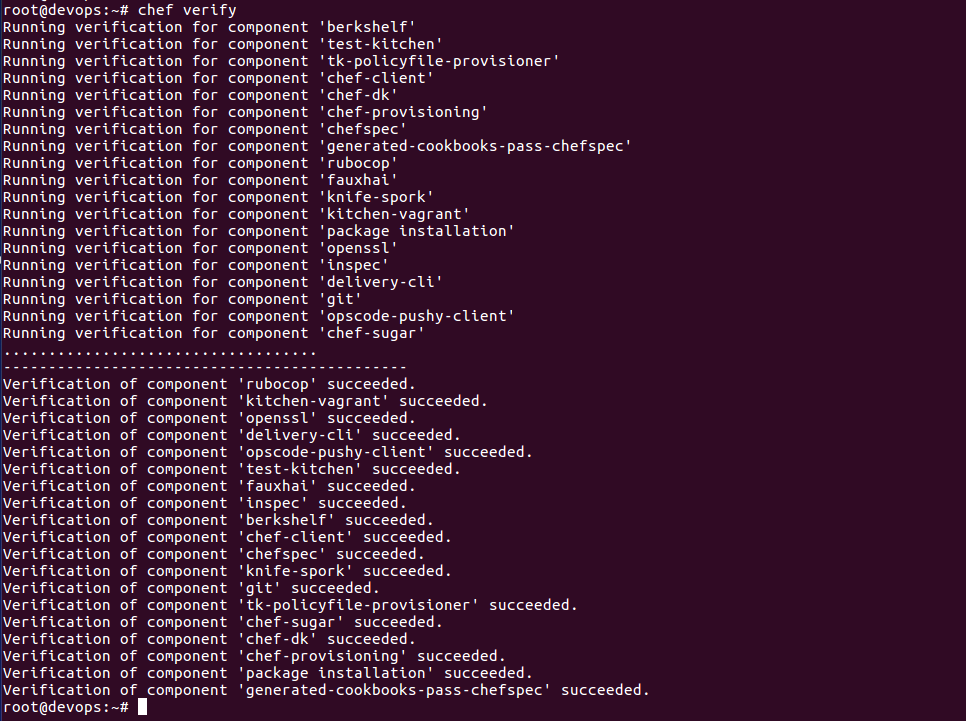Screen dimensions: 966x721
Task: Click the terminal cursor block at the prompt
Action: pyautogui.click(x=142, y=707)
